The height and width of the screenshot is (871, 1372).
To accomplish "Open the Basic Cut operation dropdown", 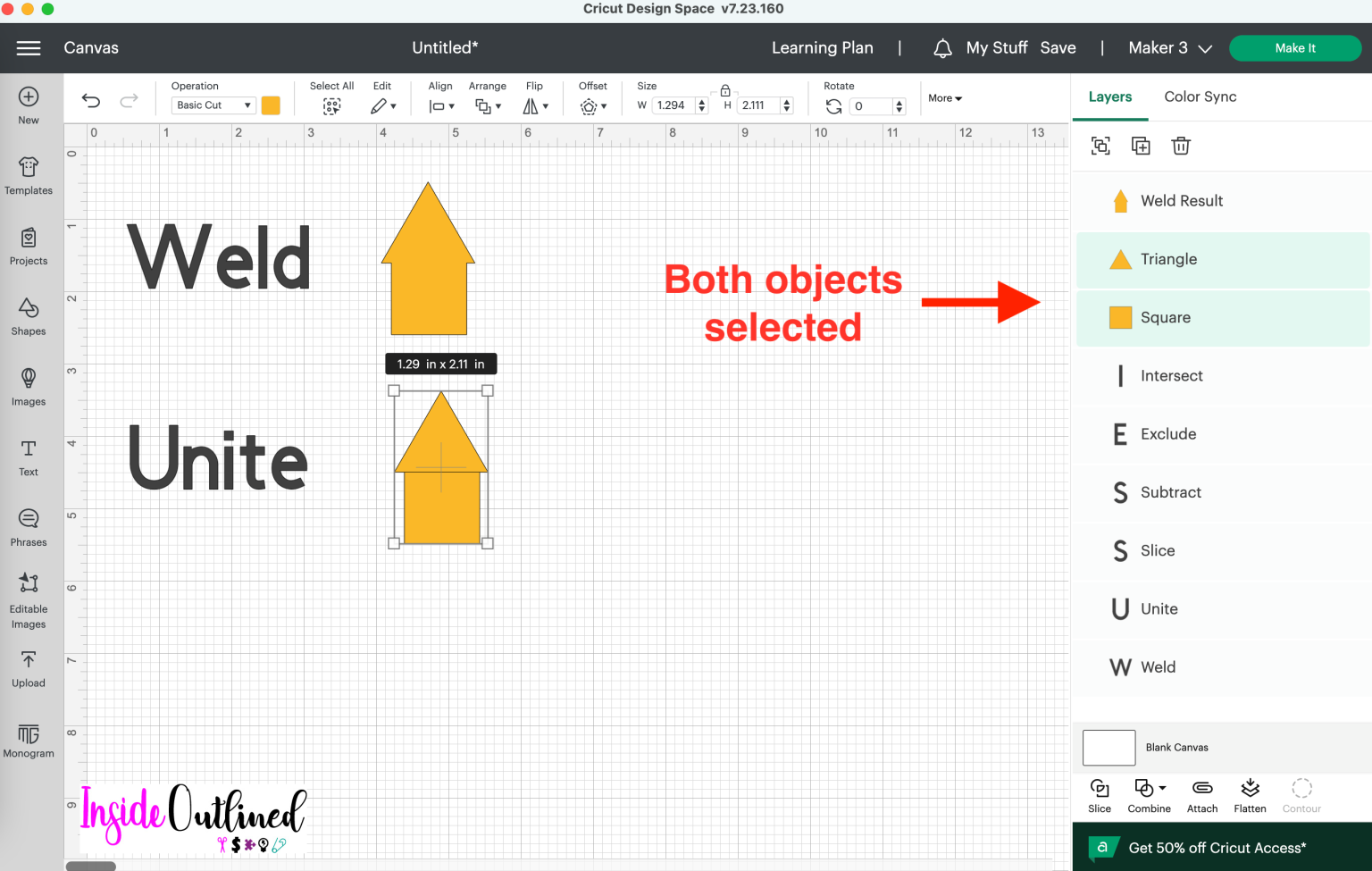I will click(x=213, y=105).
